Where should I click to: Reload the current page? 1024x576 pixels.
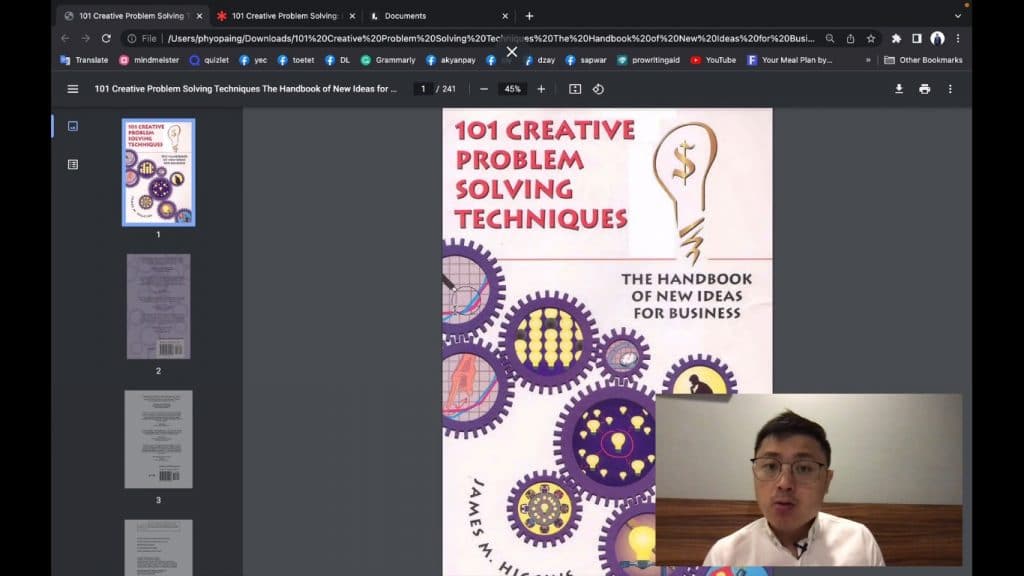(106, 39)
